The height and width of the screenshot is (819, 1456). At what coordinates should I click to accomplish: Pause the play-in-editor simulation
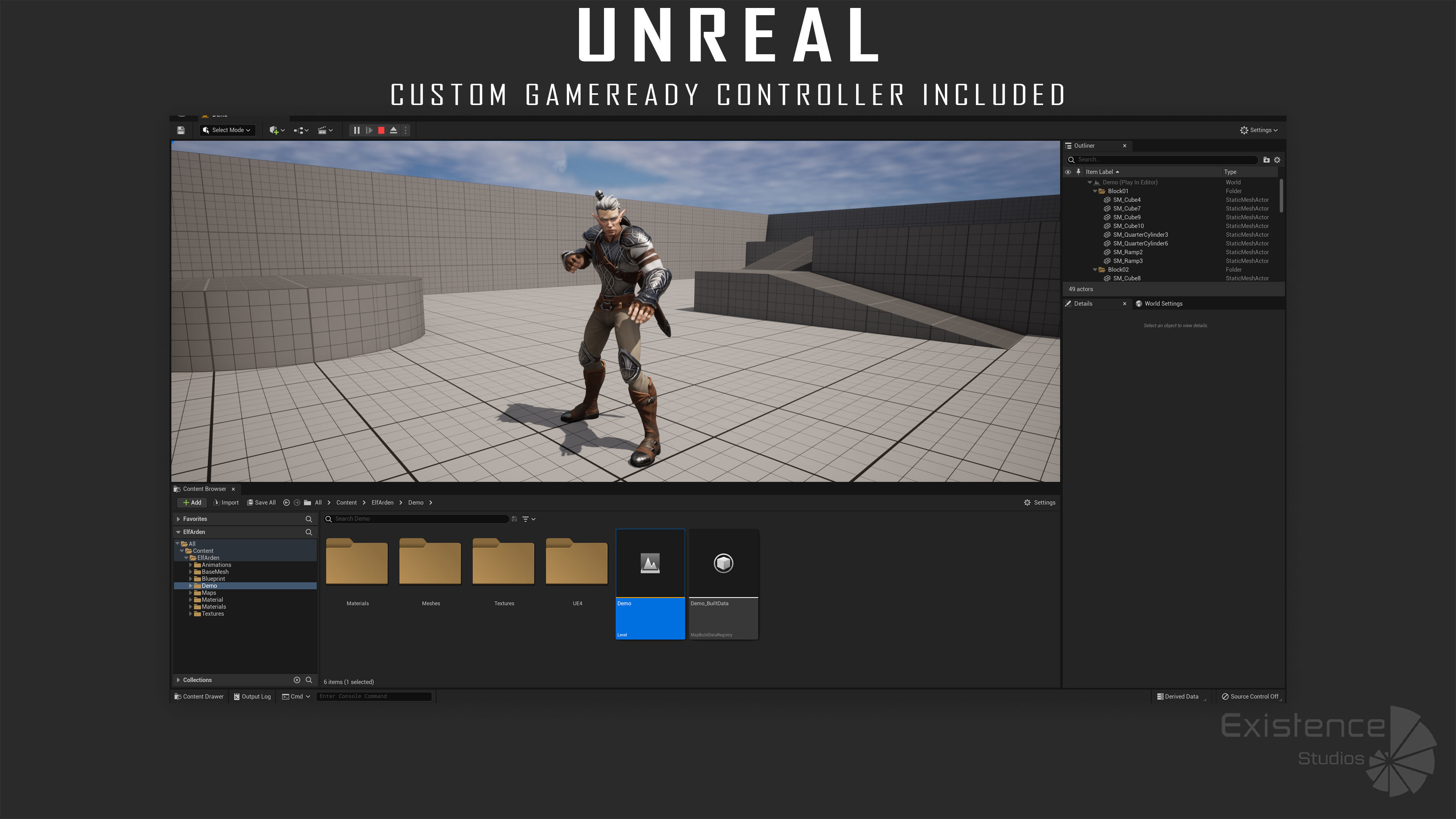pyautogui.click(x=357, y=130)
